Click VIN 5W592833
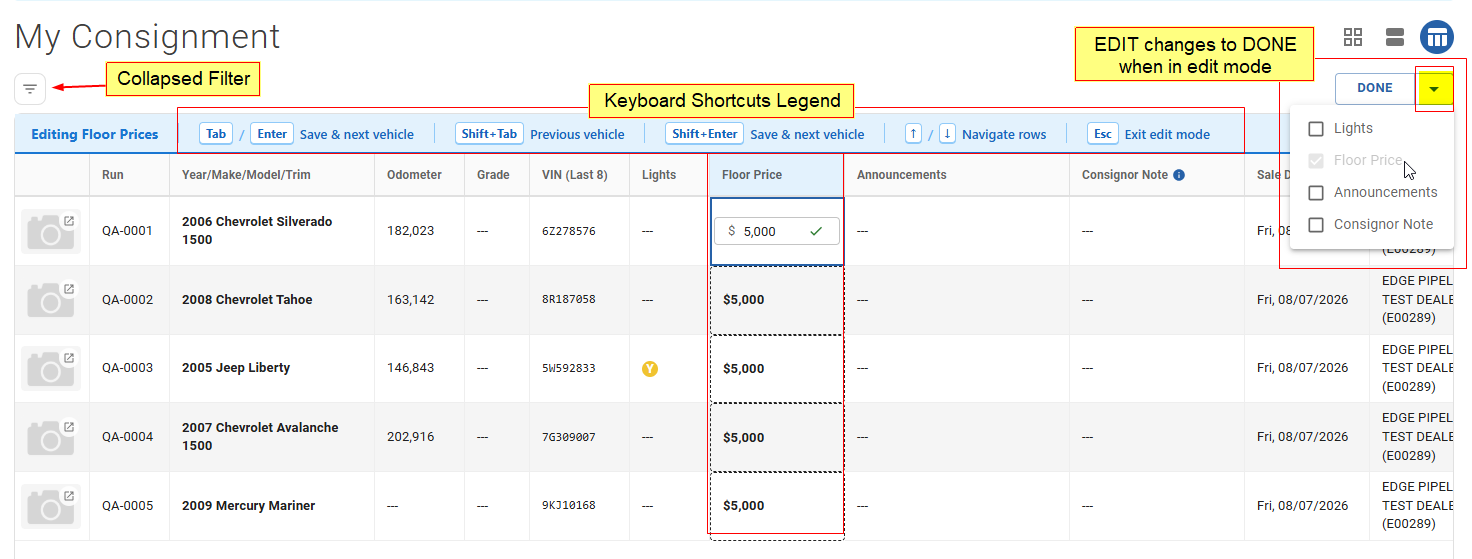This screenshot has width=1472, height=559. [x=569, y=369]
